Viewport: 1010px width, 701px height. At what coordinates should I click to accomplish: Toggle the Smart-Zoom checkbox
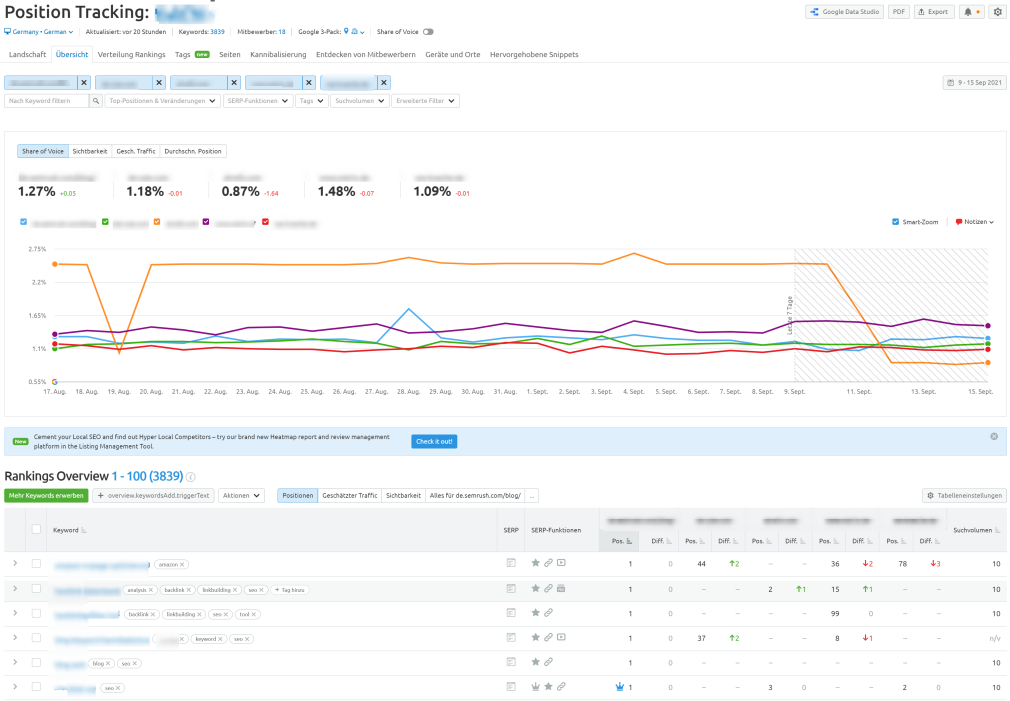(895, 222)
